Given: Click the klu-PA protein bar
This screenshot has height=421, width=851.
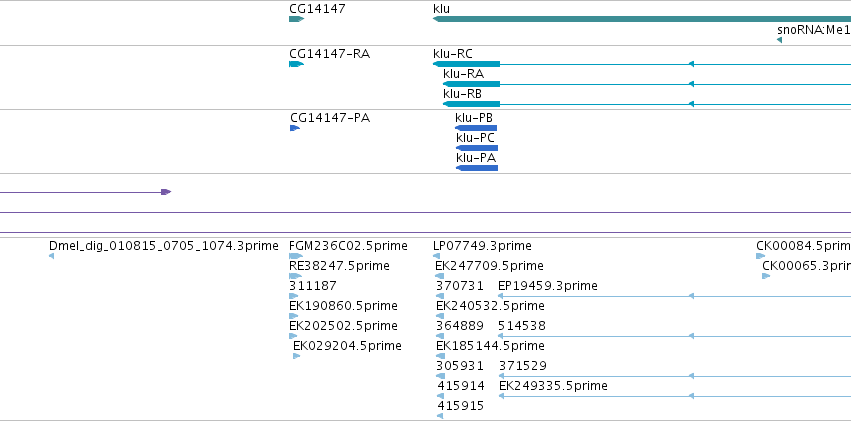Looking at the screenshot, I should (x=477, y=168).
